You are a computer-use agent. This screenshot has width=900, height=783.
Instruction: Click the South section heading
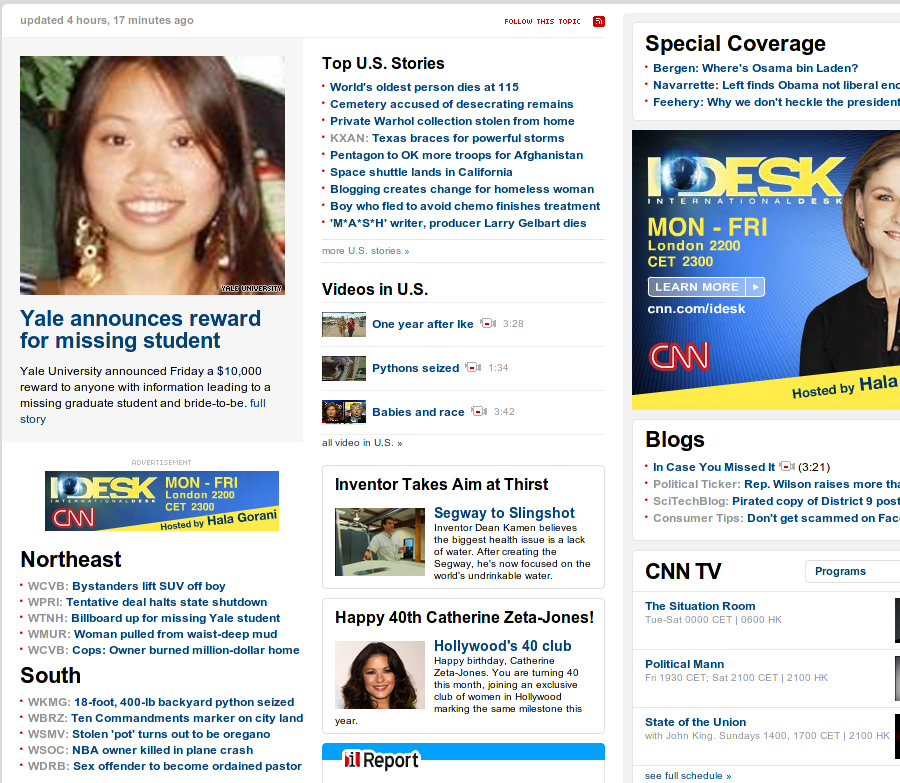[51, 675]
